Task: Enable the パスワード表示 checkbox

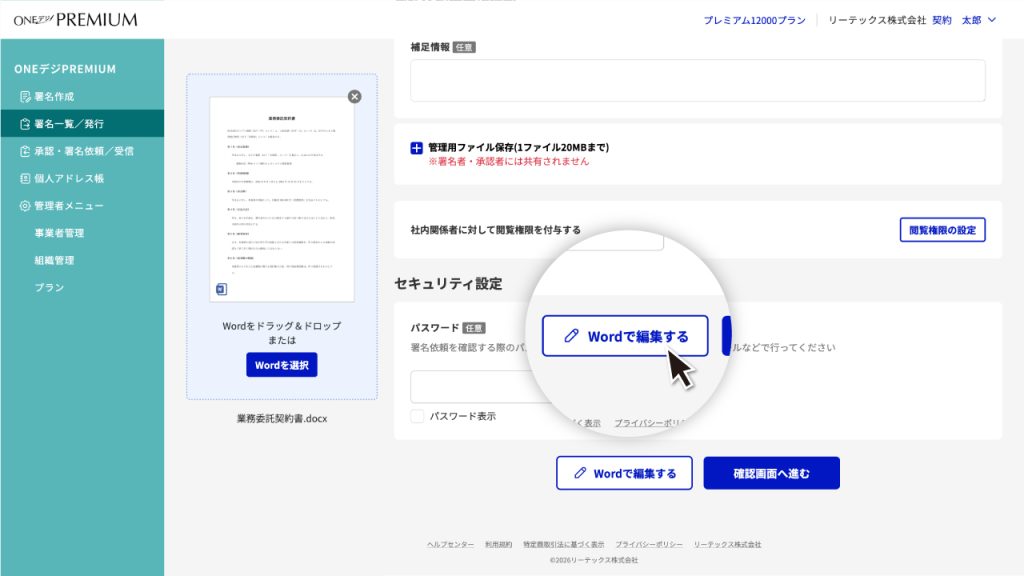Action: (417, 417)
